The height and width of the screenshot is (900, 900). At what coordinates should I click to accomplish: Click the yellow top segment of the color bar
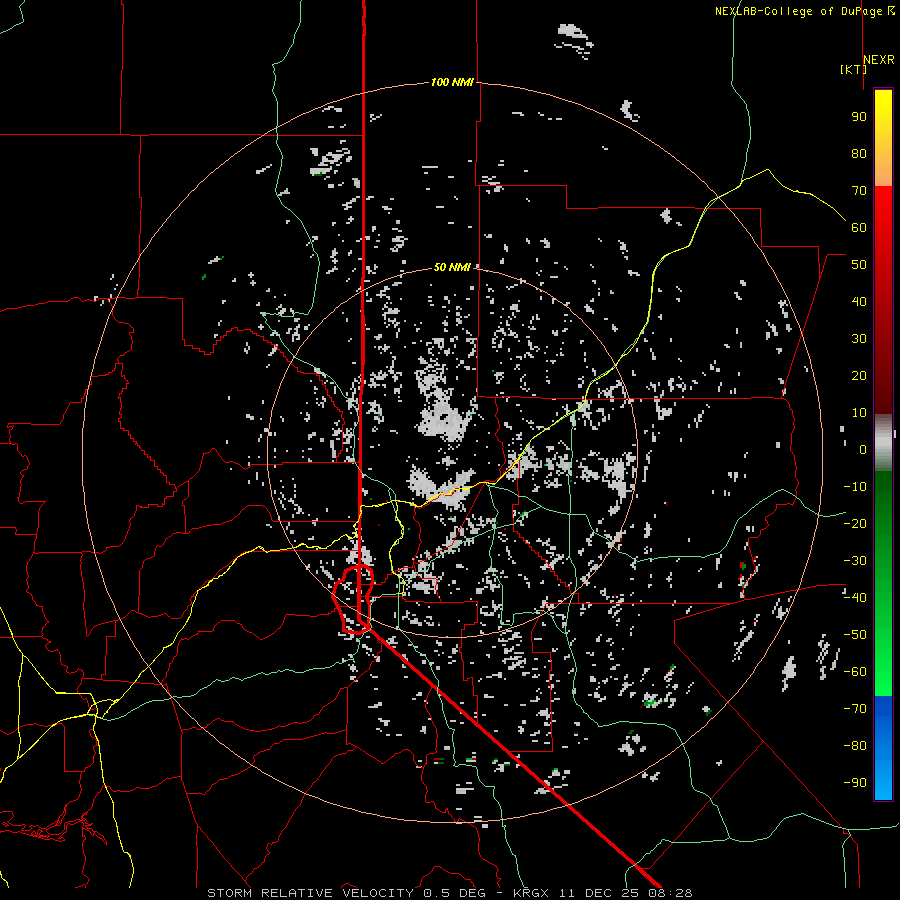tap(883, 138)
